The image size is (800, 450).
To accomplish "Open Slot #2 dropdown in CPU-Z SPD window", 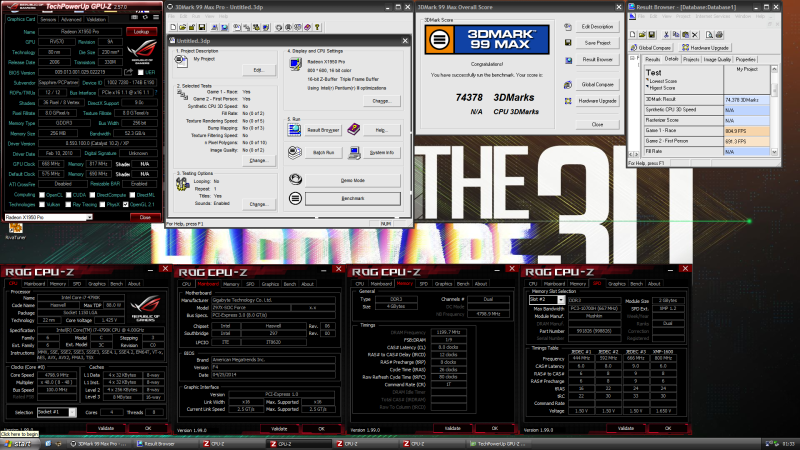I will pos(561,300).
